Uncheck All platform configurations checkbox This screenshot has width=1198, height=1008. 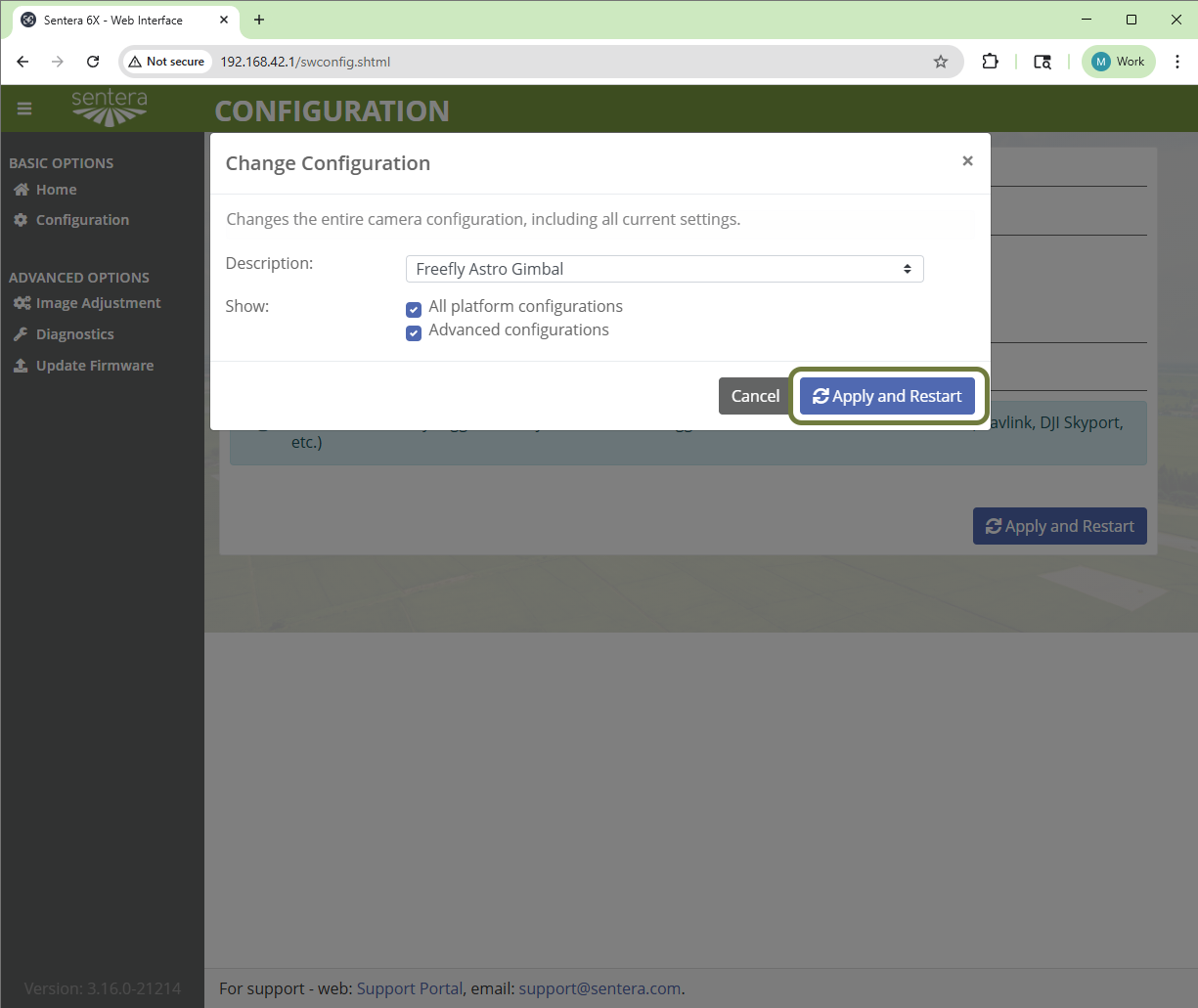pos(414,310)
